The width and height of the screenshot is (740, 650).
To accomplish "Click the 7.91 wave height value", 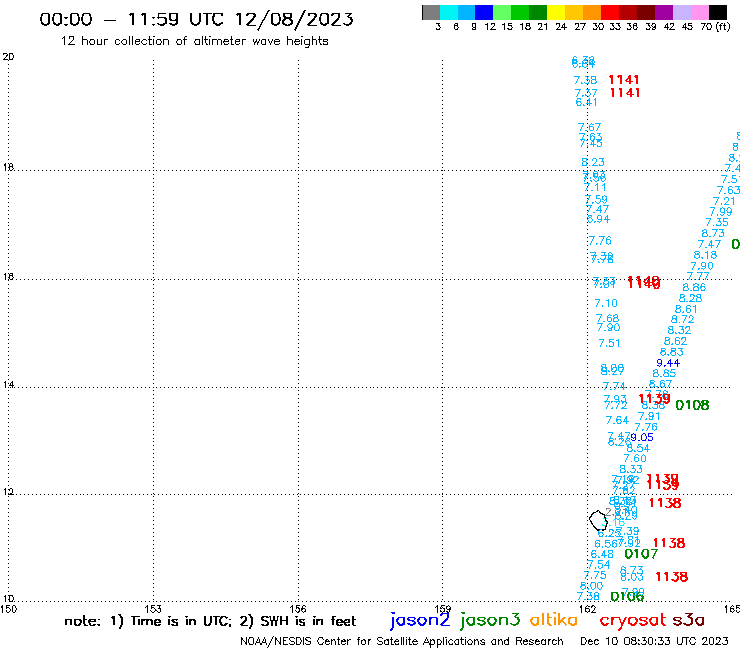I will click(x=649, y=416).
